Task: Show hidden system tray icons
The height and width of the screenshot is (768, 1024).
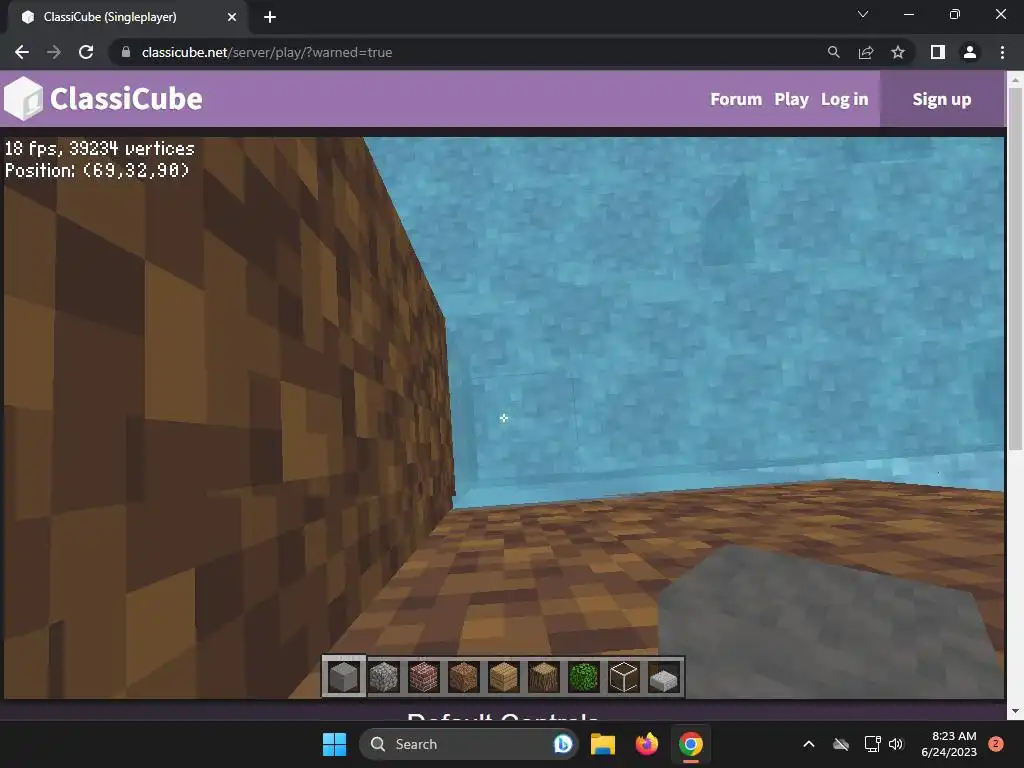Action: 808,744
